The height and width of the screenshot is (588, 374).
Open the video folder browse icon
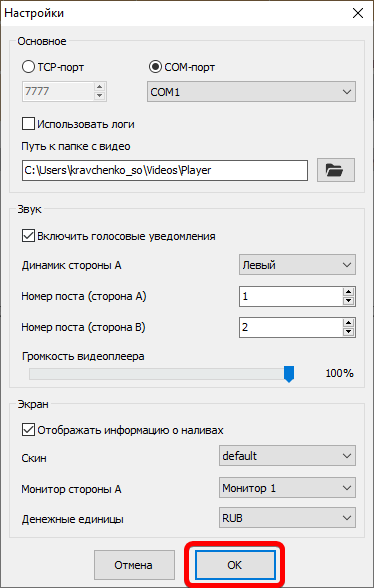coord(336,170)
